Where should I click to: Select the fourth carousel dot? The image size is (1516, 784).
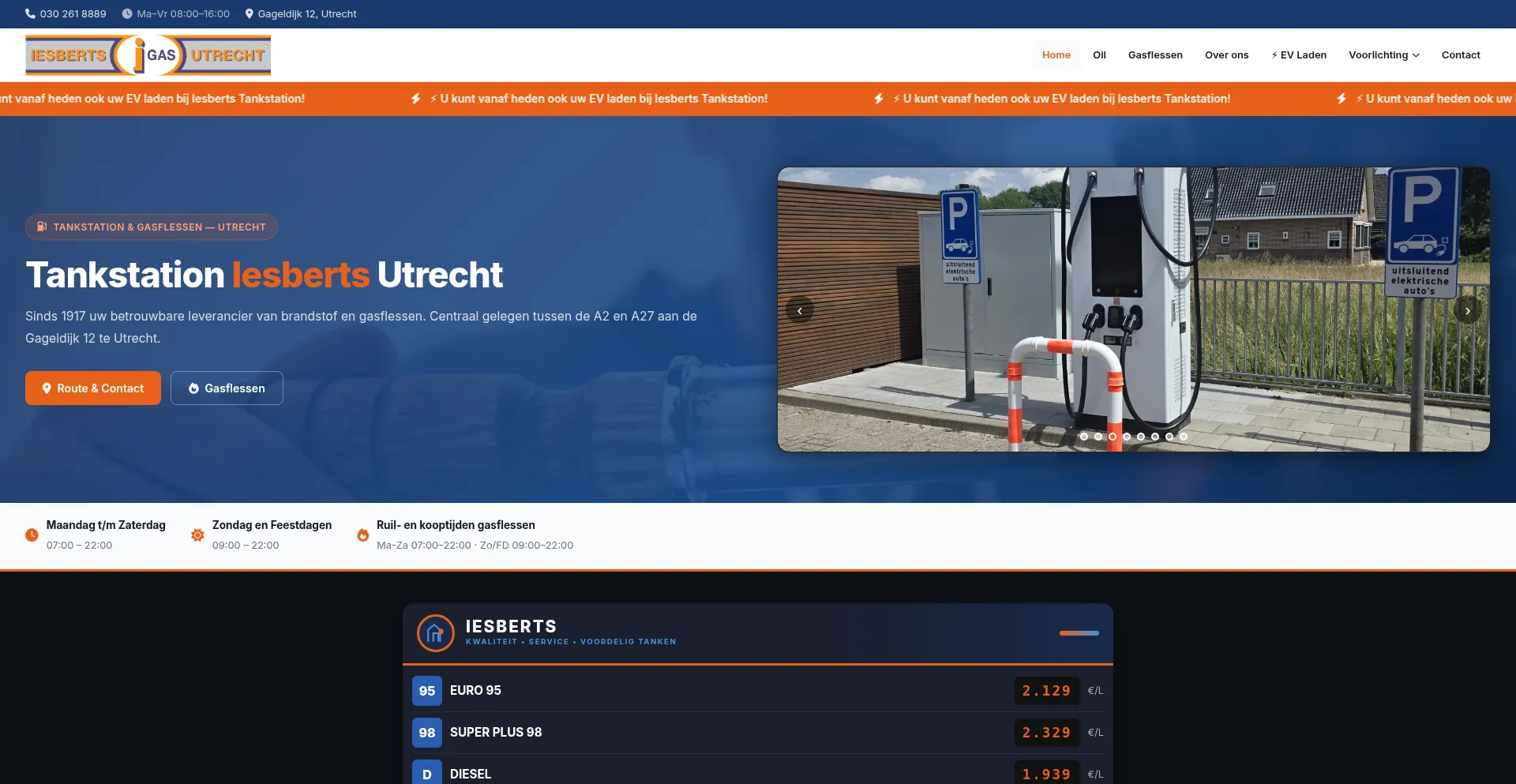click(x=1127, y=437)
